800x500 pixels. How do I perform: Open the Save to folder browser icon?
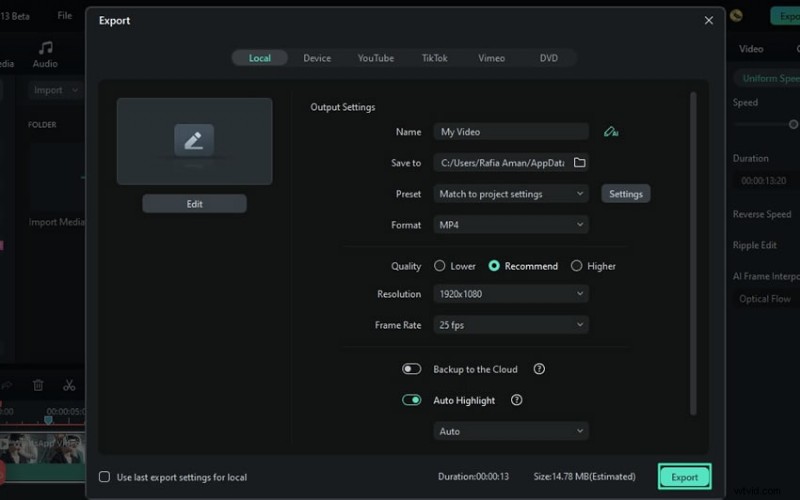click(x=579, y=163)
